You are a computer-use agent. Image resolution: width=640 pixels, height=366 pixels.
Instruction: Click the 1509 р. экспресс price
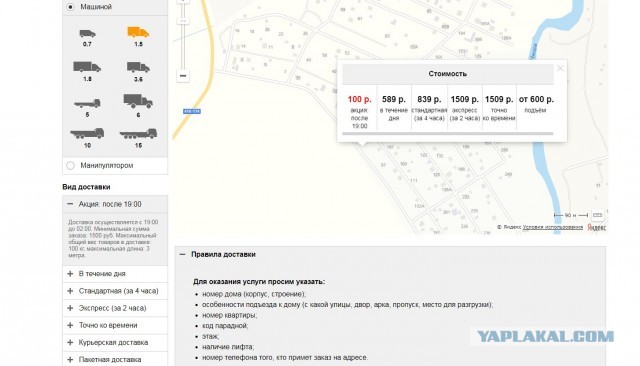click(x=464, y=99)
